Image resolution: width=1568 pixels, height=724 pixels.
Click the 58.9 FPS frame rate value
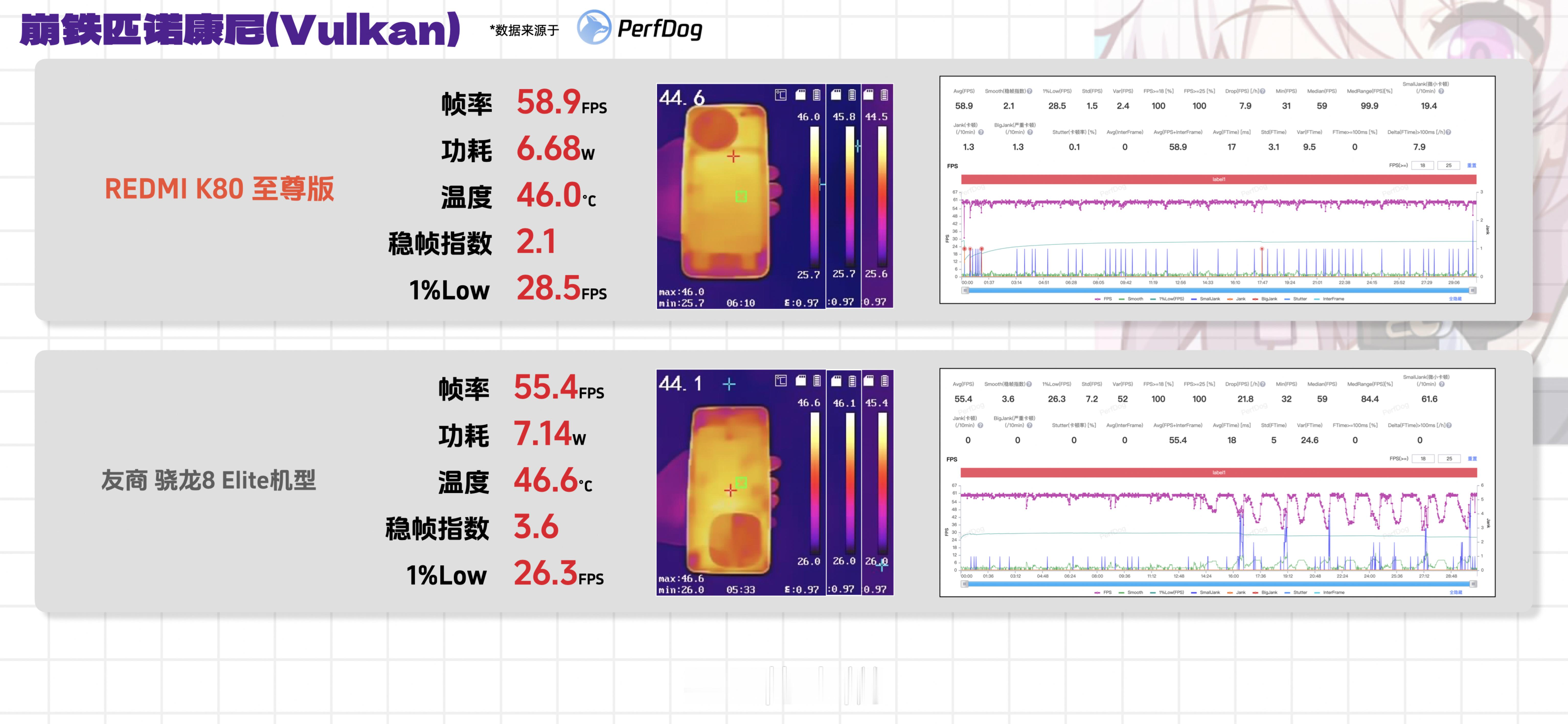click(561, 102)
